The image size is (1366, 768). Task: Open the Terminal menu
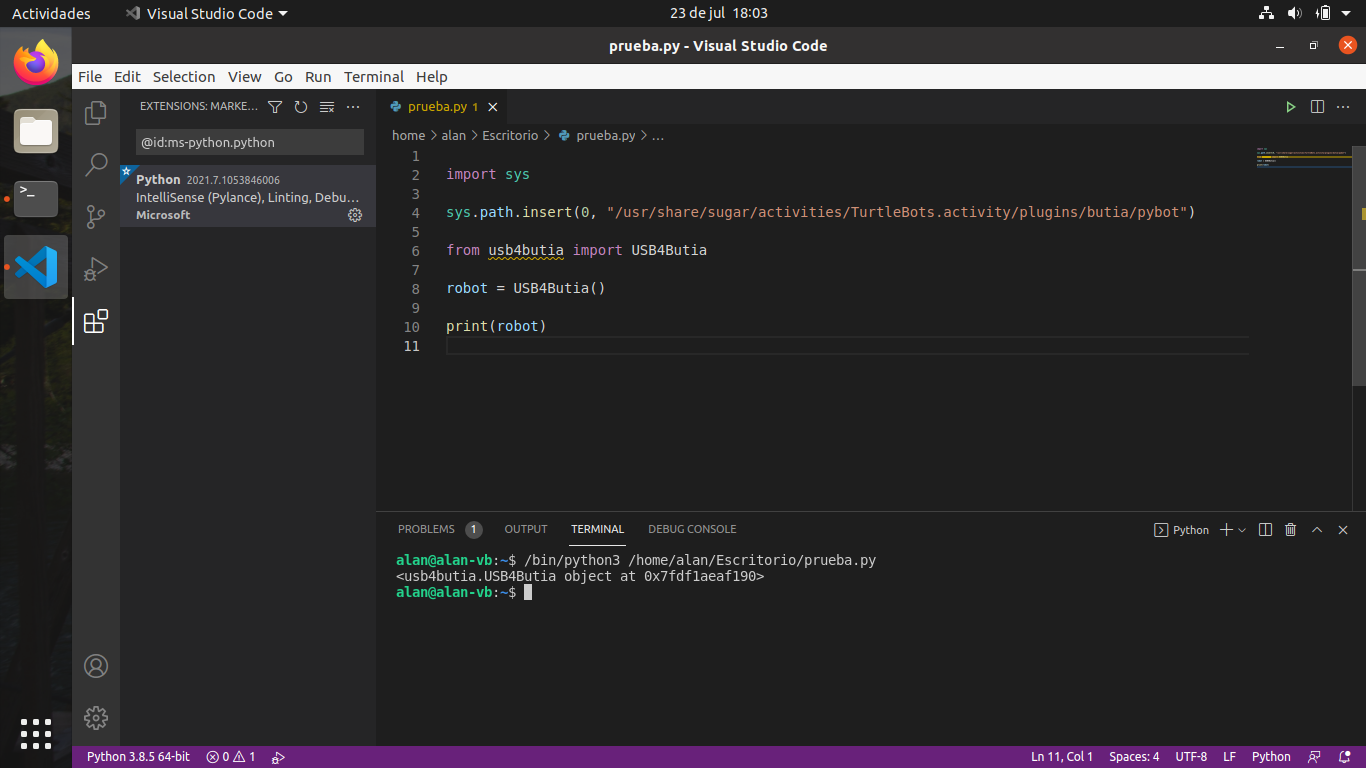374,77
